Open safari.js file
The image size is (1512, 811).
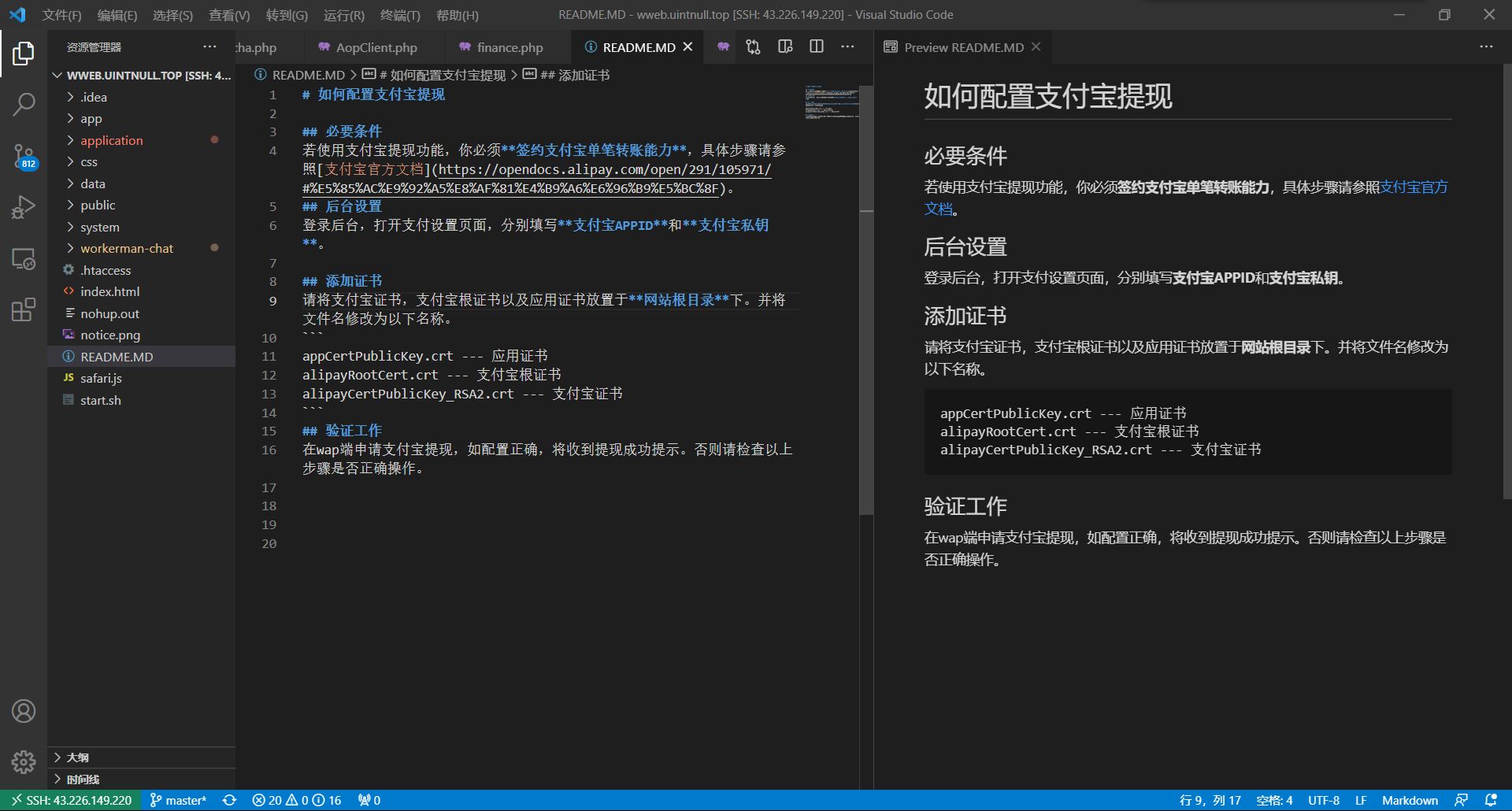(x=142, y=379)
